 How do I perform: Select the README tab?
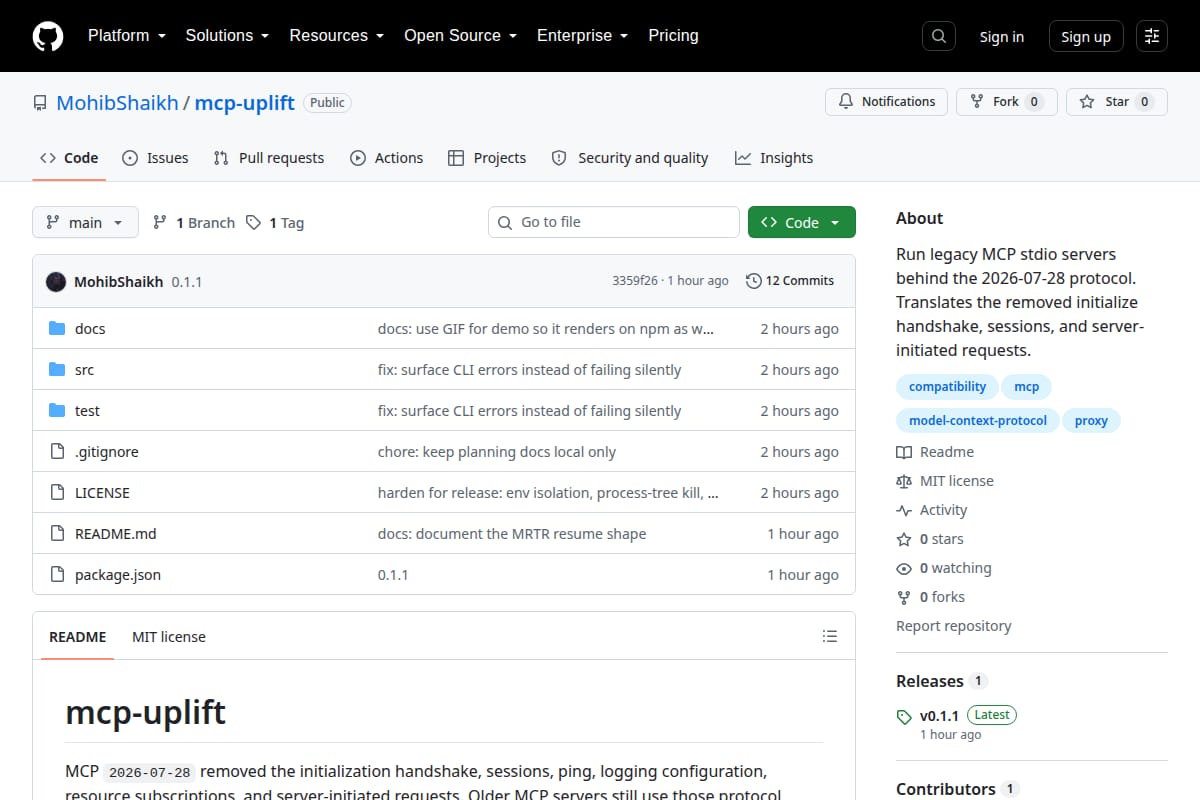point(77,637)
